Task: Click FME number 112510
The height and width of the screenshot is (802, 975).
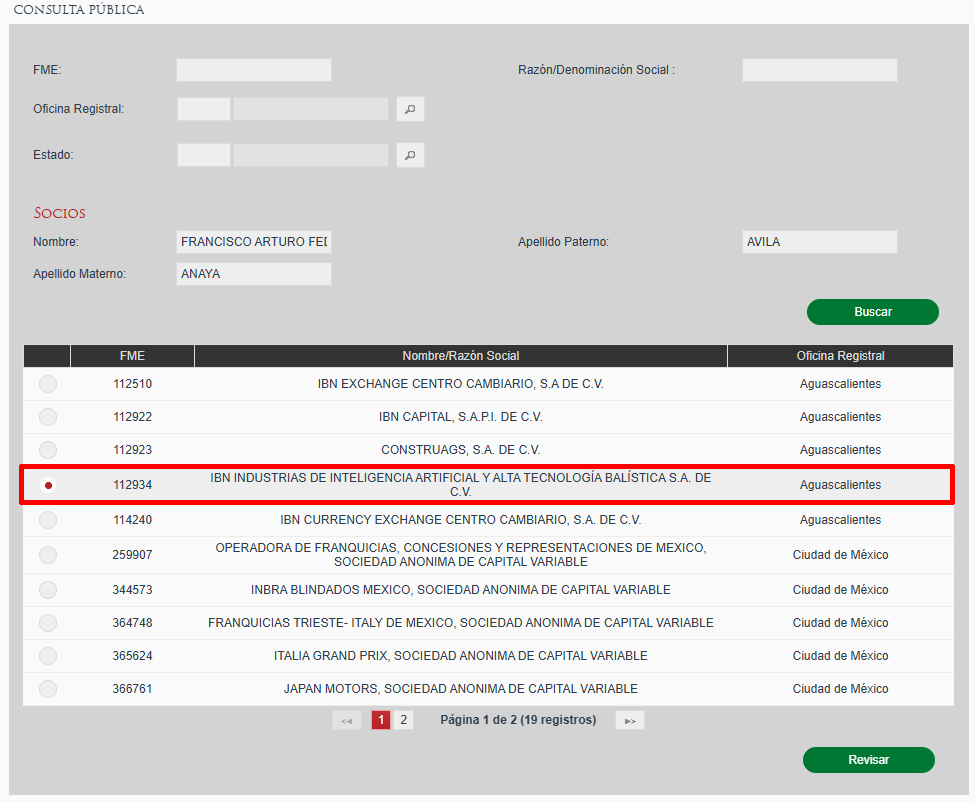Action: (132, 384)
